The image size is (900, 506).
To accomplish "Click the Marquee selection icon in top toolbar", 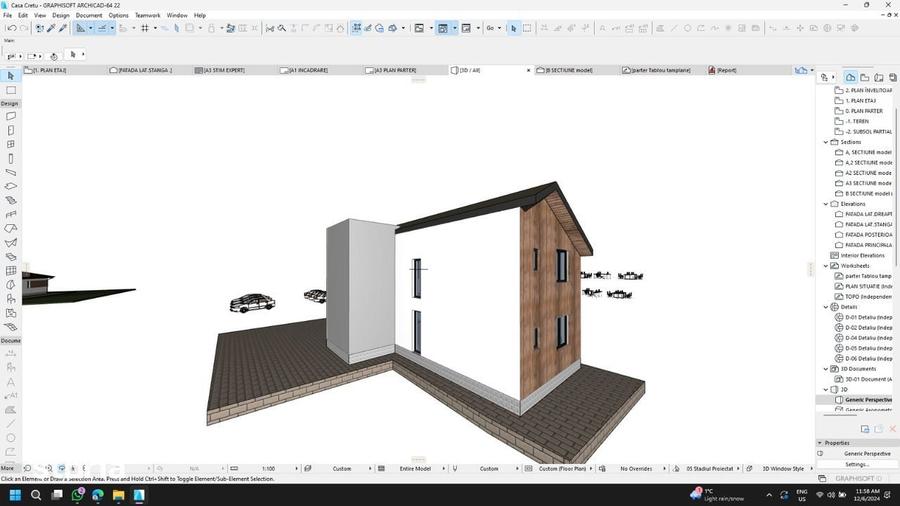I will point(527,28).
